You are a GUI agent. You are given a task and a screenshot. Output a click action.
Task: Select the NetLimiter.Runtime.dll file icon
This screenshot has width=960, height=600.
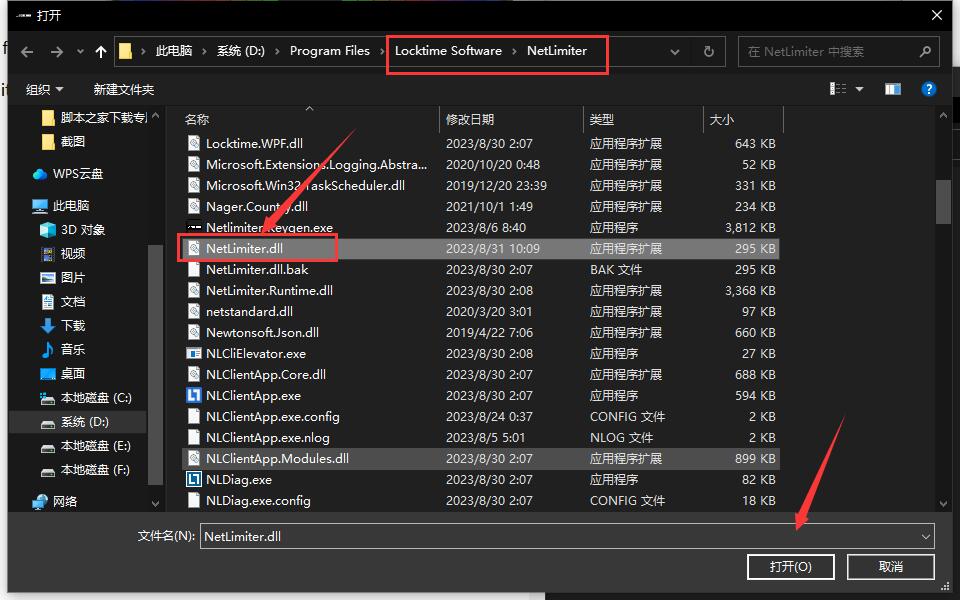click(x=193, y=290)
